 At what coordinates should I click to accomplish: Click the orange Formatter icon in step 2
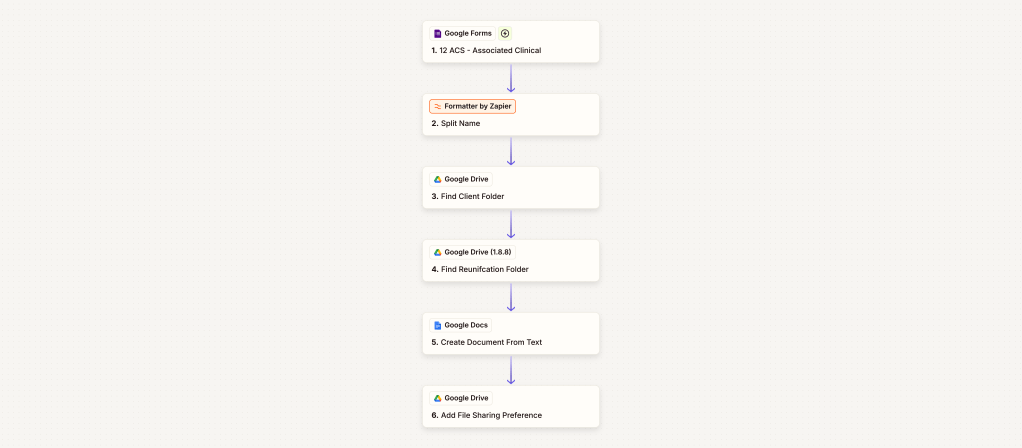[437, 106]
